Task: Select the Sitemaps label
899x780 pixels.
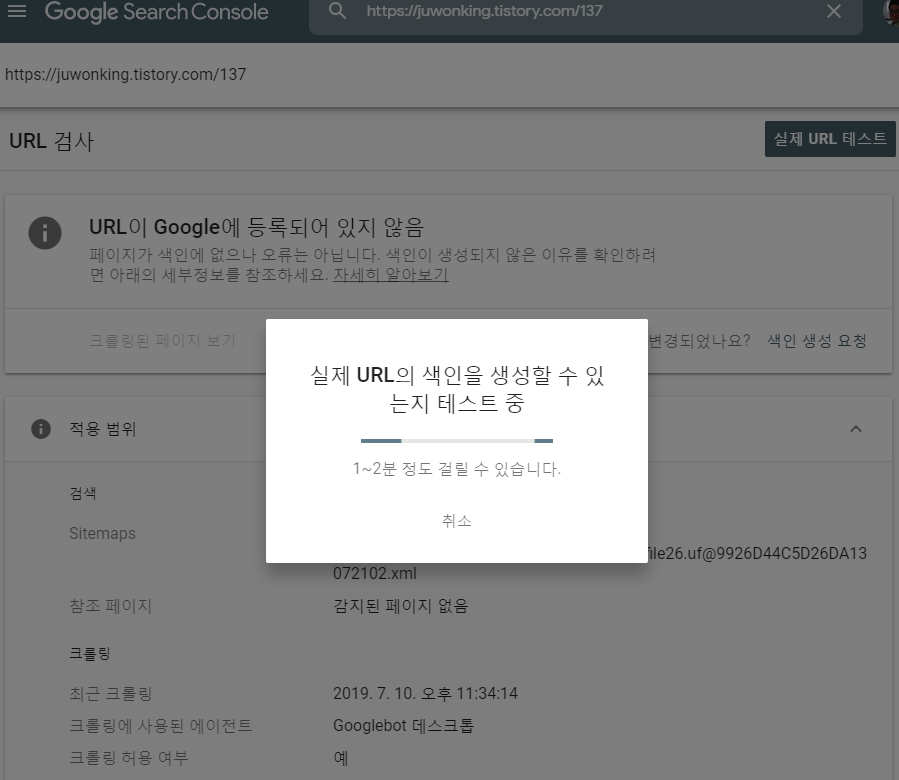Action: [102, 533]
